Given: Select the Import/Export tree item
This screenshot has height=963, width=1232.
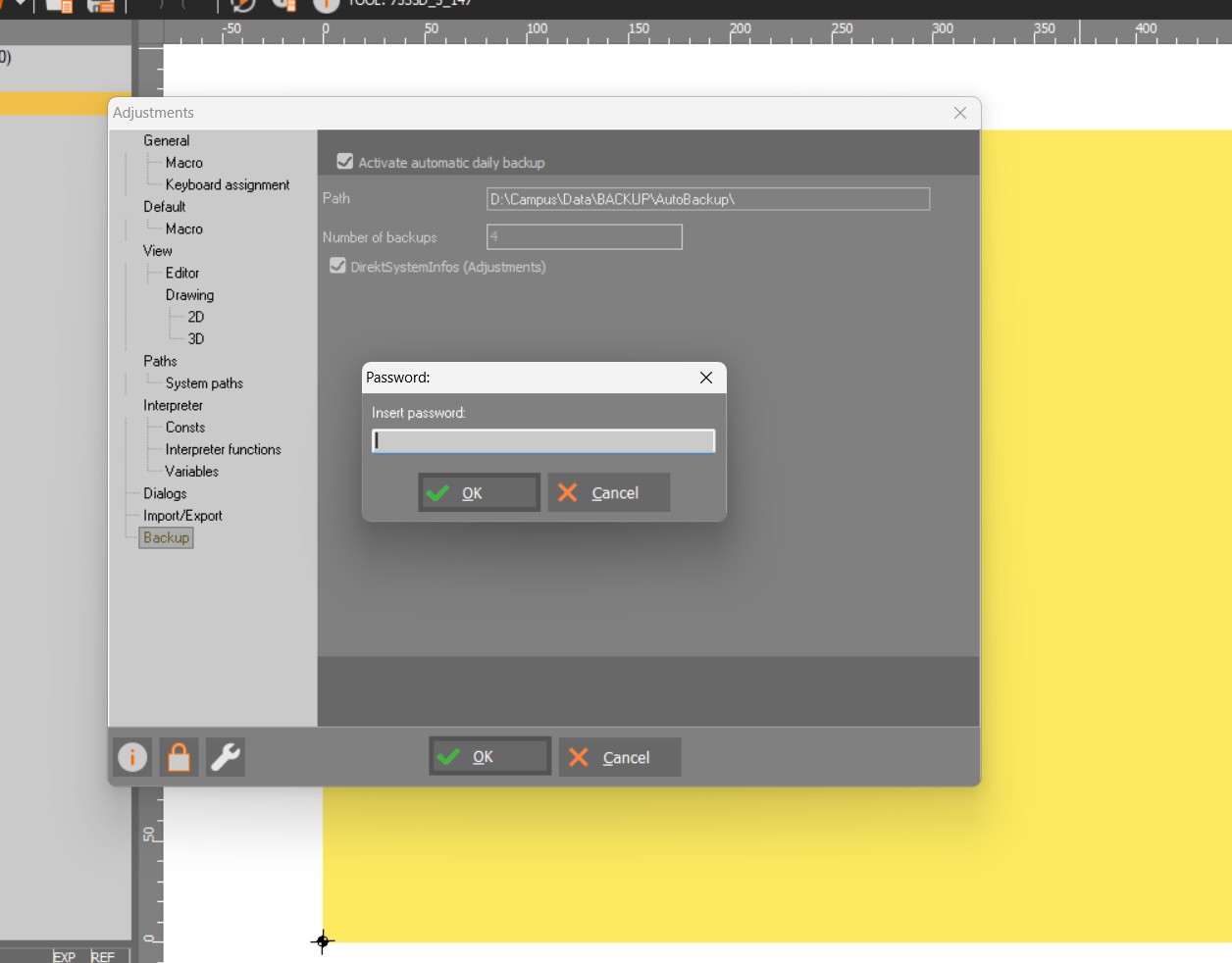Looking at the screenshot, I should click(x=182, y=516).
